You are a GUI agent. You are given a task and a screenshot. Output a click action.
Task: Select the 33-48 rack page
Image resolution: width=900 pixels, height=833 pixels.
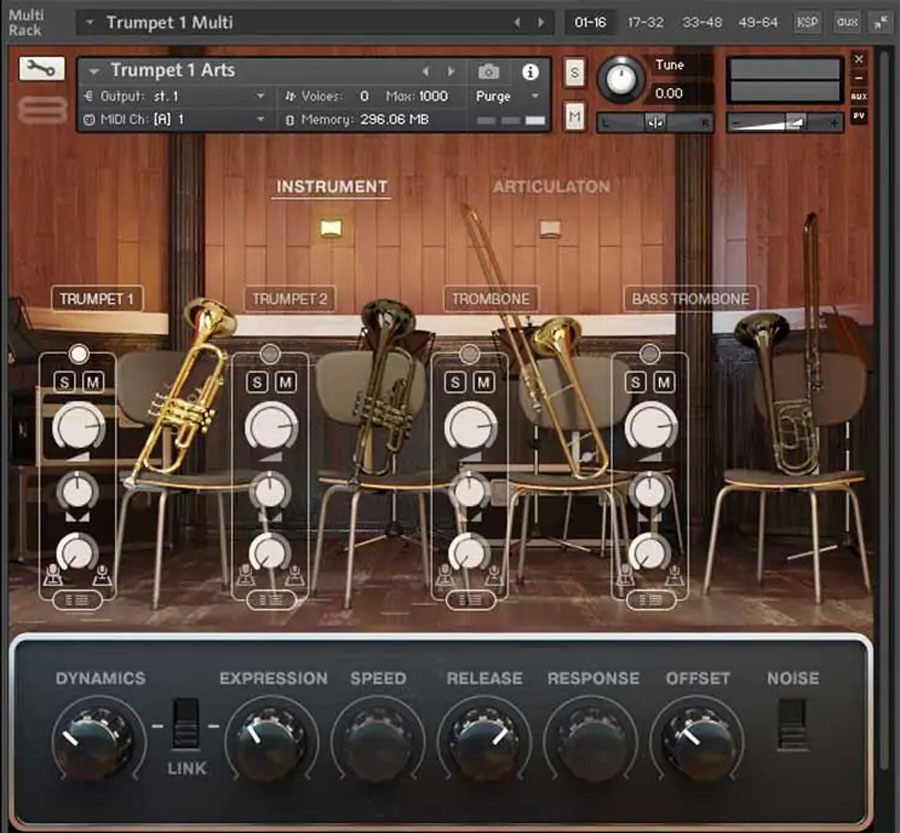click(701, 22)
